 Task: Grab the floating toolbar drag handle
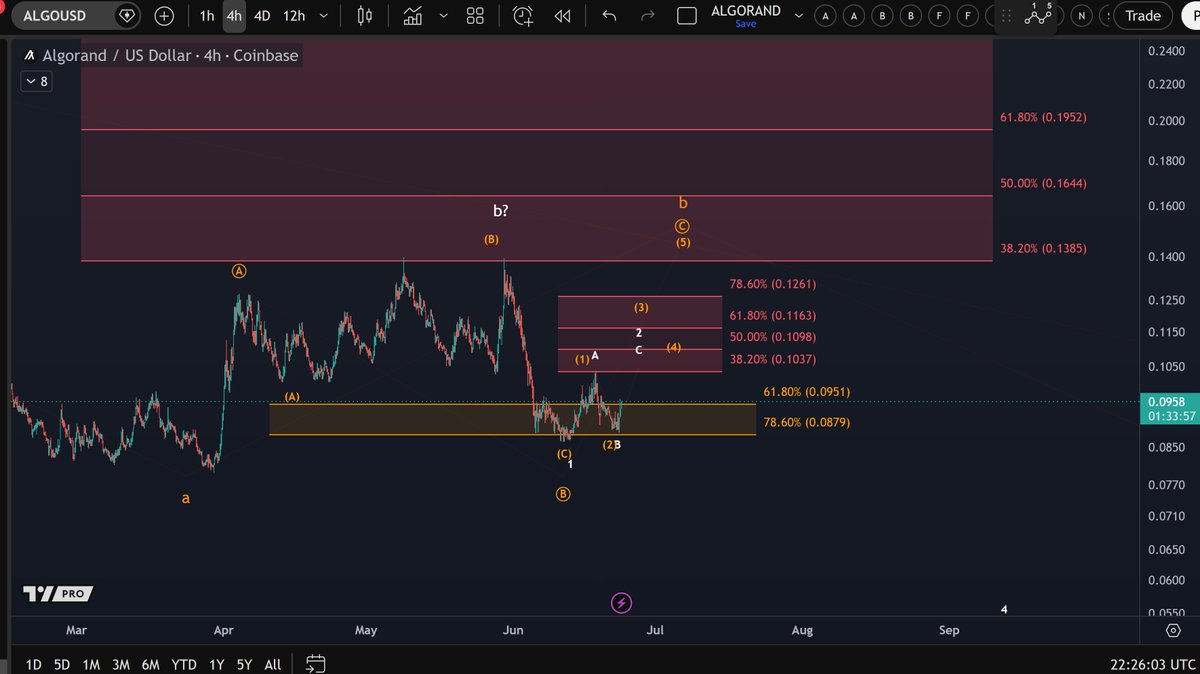[x=1006, y=16]
